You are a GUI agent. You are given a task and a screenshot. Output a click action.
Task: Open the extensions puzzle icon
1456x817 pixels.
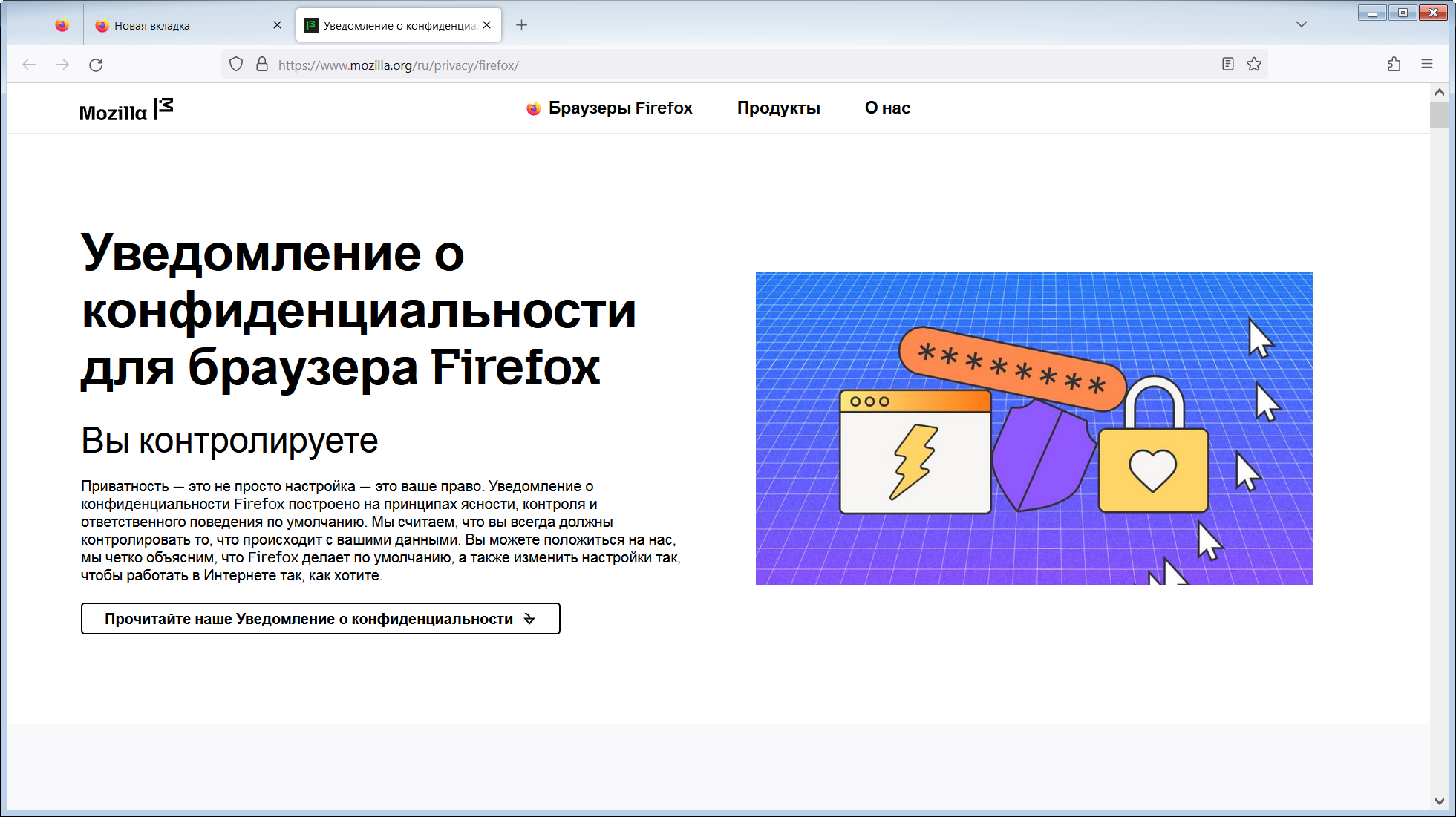click(x=1394, y=65)
